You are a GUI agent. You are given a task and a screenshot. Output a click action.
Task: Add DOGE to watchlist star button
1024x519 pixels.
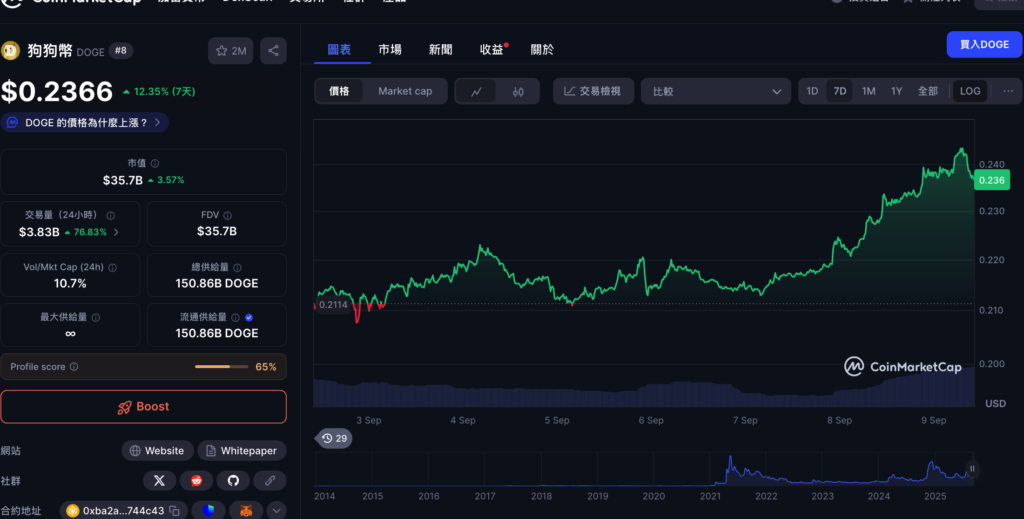(231, 51)
